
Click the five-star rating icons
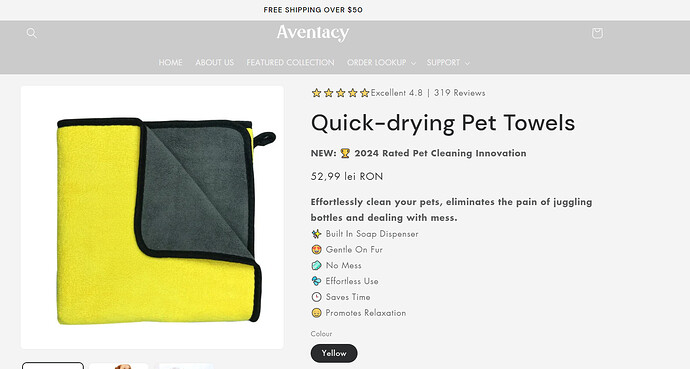coord(340,93)
